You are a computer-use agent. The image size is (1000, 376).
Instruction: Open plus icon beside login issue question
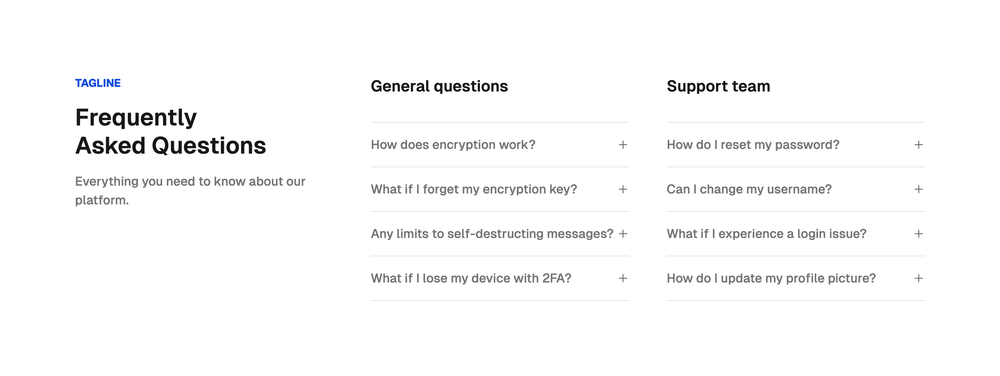point(918,234)
